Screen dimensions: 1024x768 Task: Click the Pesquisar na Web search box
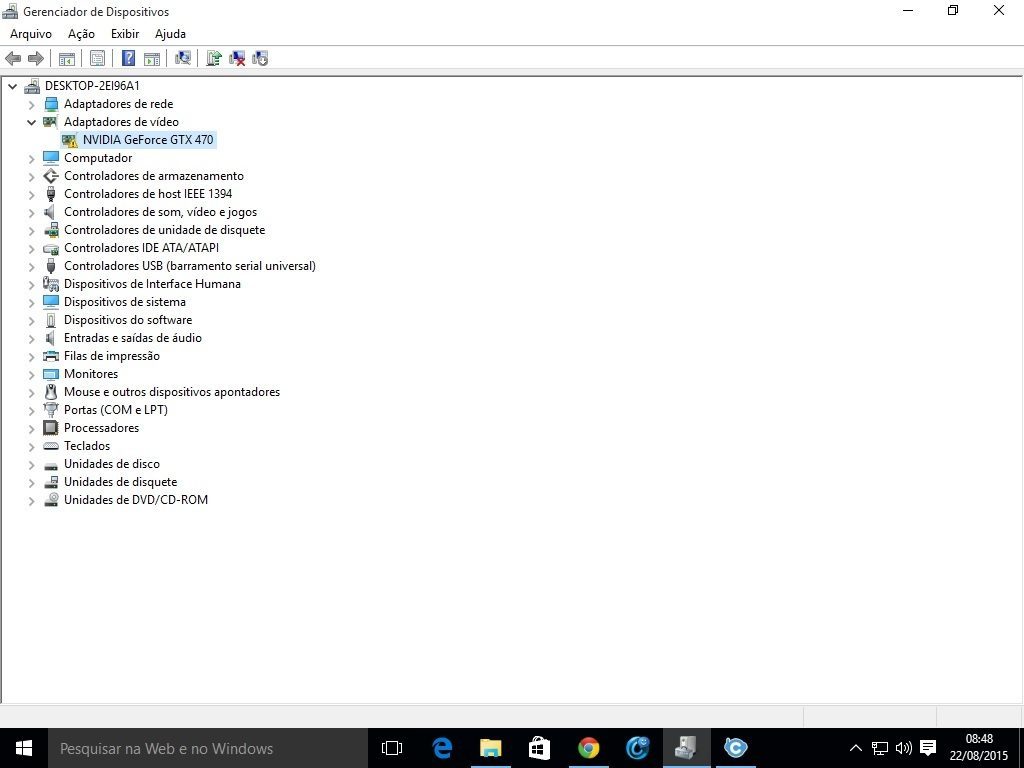click(x=208, y=748)
